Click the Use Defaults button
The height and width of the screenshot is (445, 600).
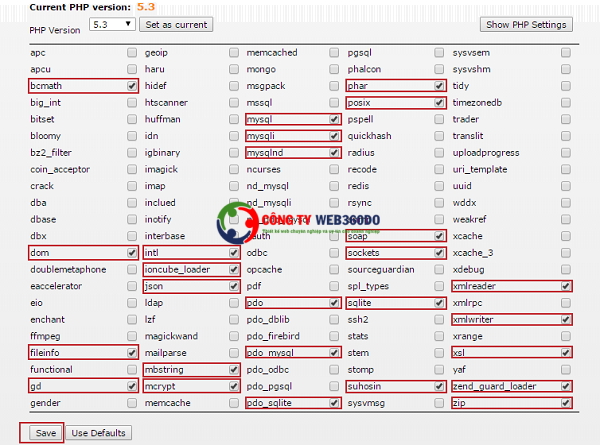(x=98, y=433)
